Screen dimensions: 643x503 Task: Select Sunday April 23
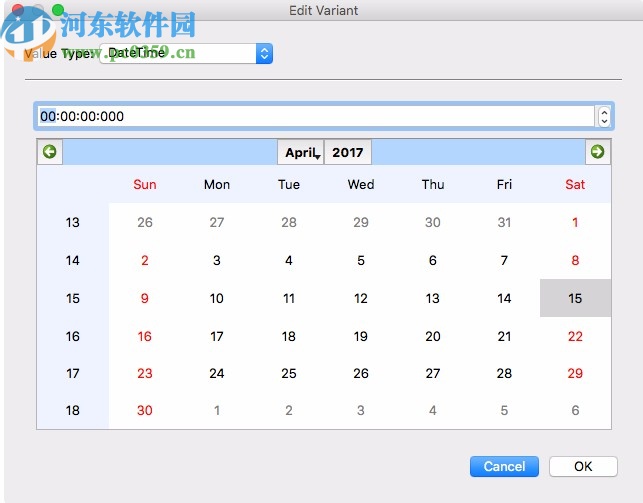point(145,373)
